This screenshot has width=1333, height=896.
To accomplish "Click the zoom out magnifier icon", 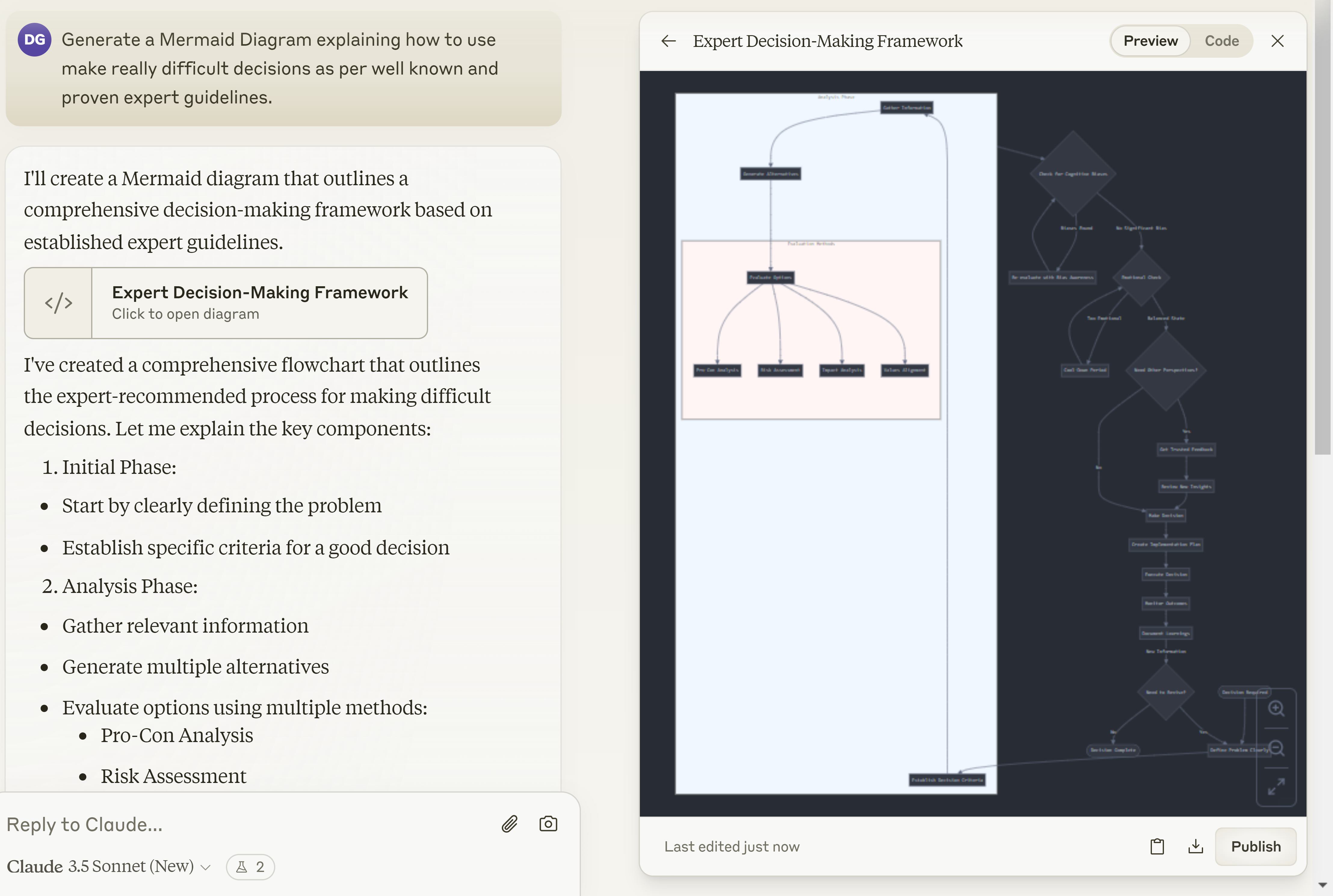I will pyautogui.click(x=1276, y=748).
